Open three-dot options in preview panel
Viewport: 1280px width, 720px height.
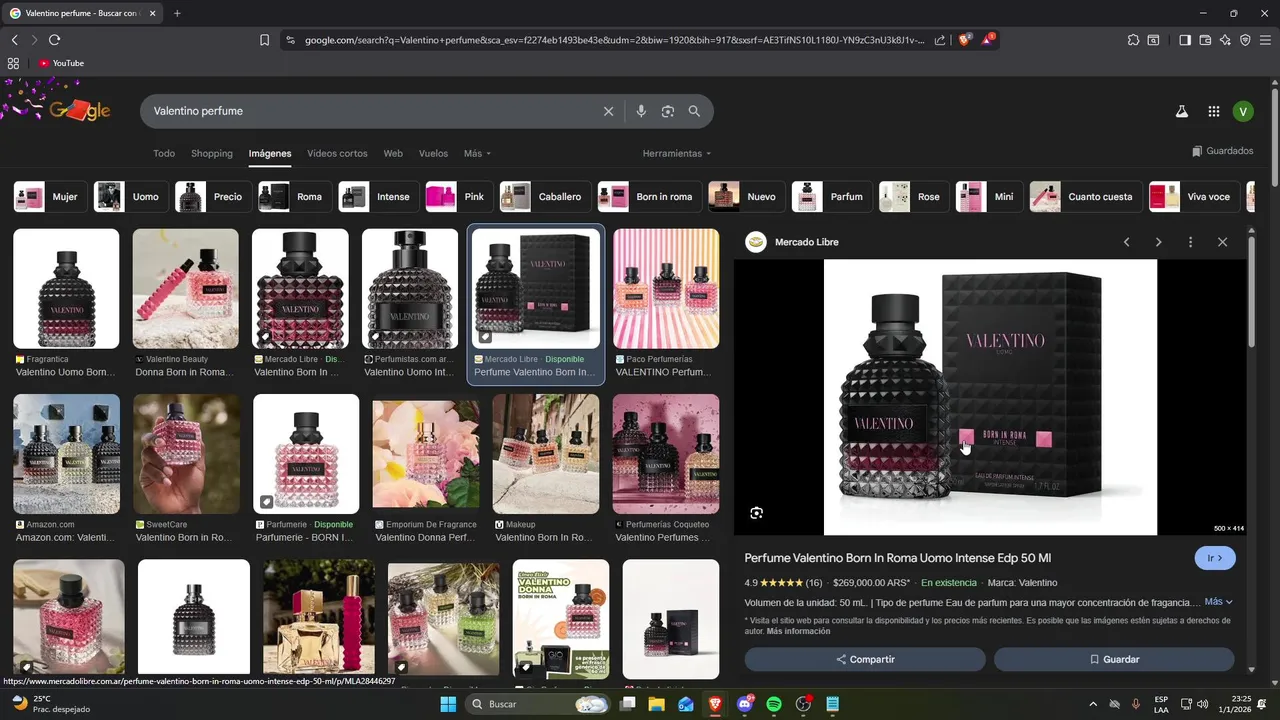(1190, 242)
